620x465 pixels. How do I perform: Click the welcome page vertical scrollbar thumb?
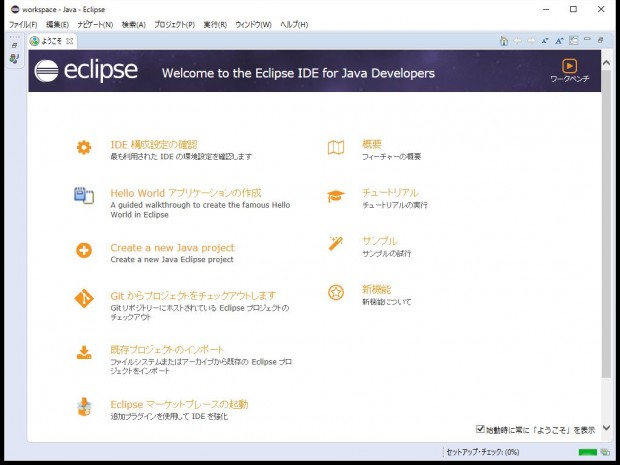(606, 223)
